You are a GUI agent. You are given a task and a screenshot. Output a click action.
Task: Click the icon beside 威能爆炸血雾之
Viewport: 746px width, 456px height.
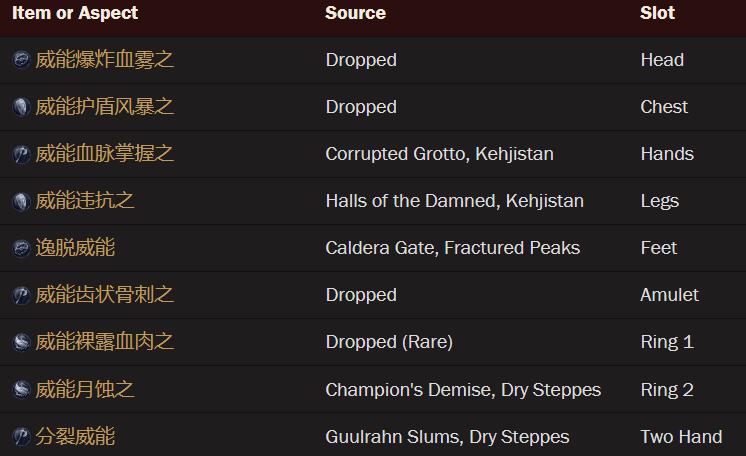pos(21,60)
